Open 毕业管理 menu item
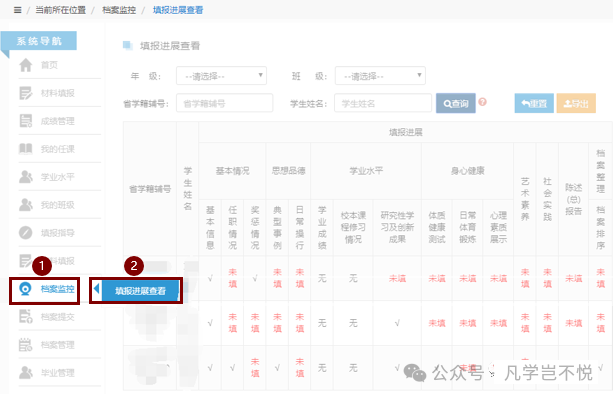 (x=57, y=373)
